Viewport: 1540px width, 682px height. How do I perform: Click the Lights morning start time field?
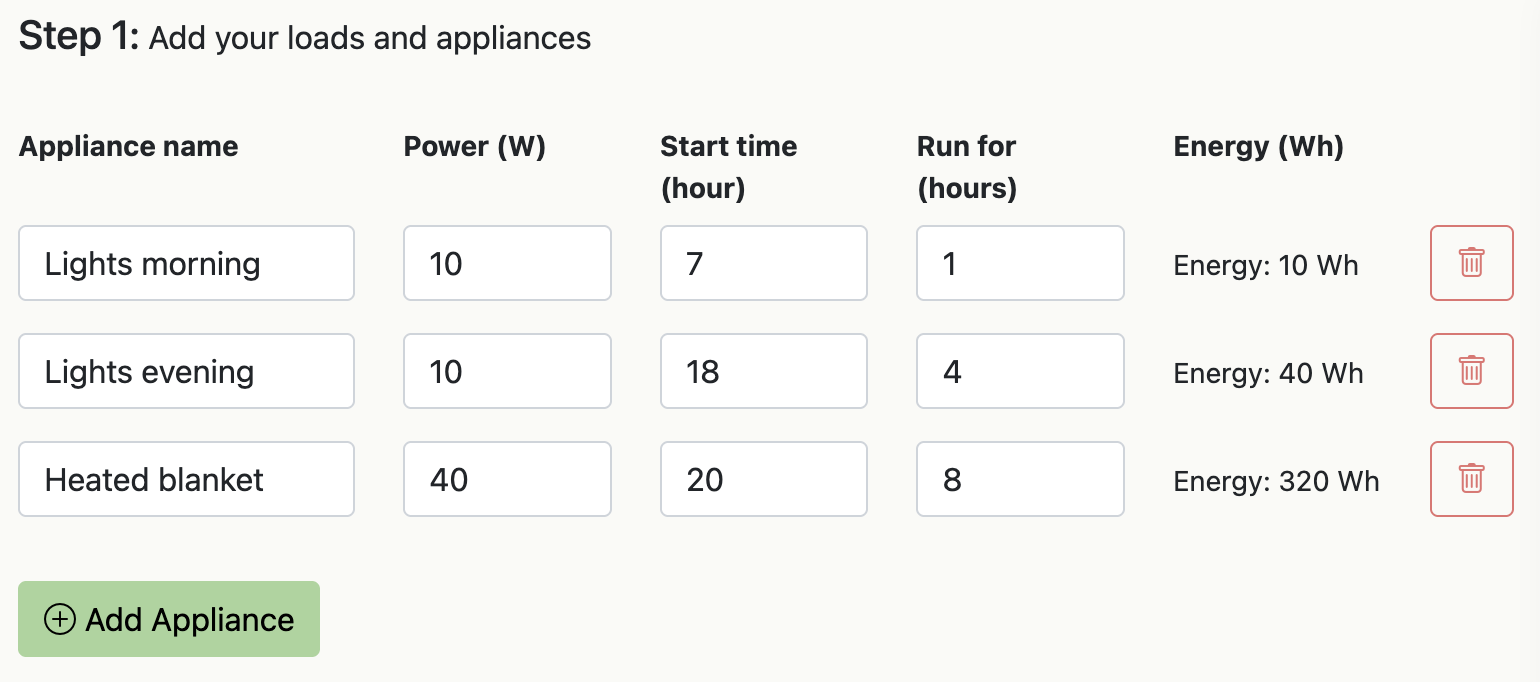[x=763, y=263]
